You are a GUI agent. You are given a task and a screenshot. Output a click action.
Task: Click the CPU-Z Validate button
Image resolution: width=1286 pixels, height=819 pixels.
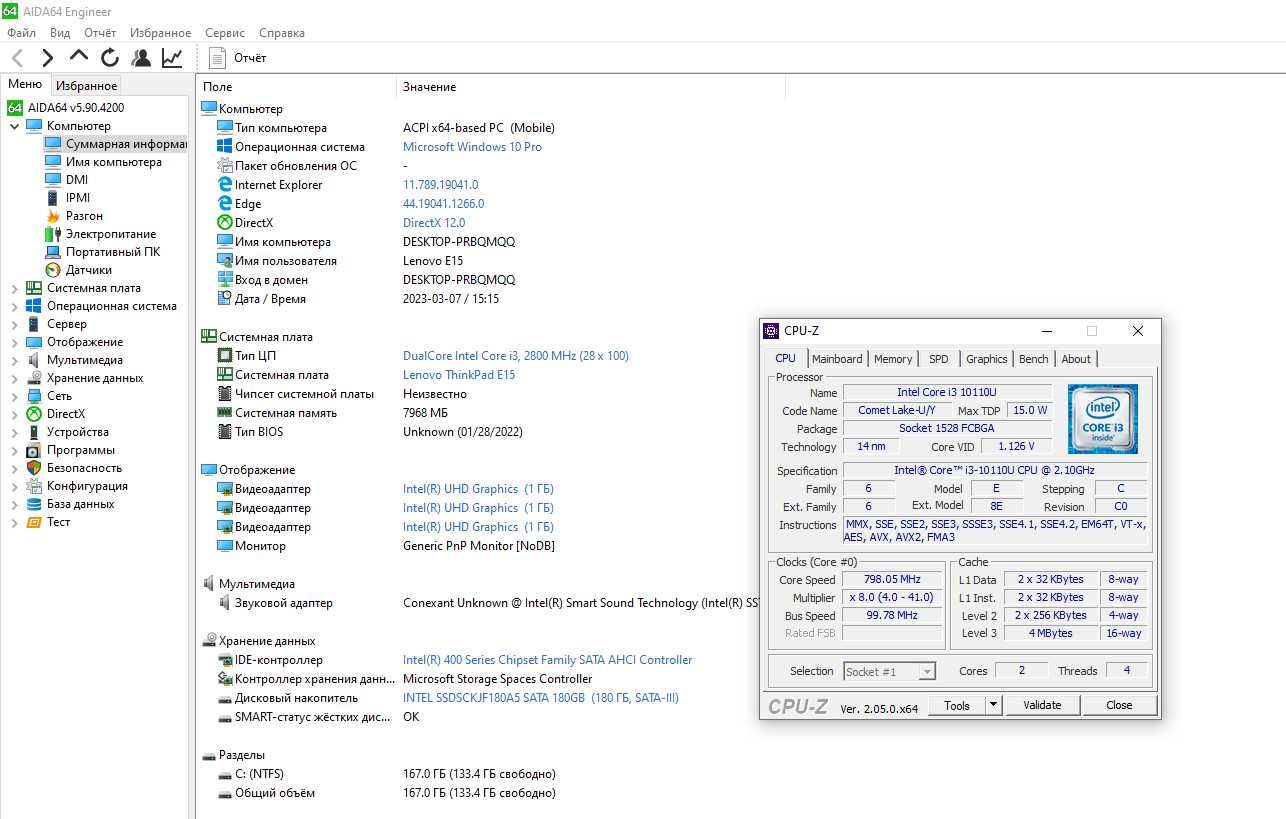1042,705
